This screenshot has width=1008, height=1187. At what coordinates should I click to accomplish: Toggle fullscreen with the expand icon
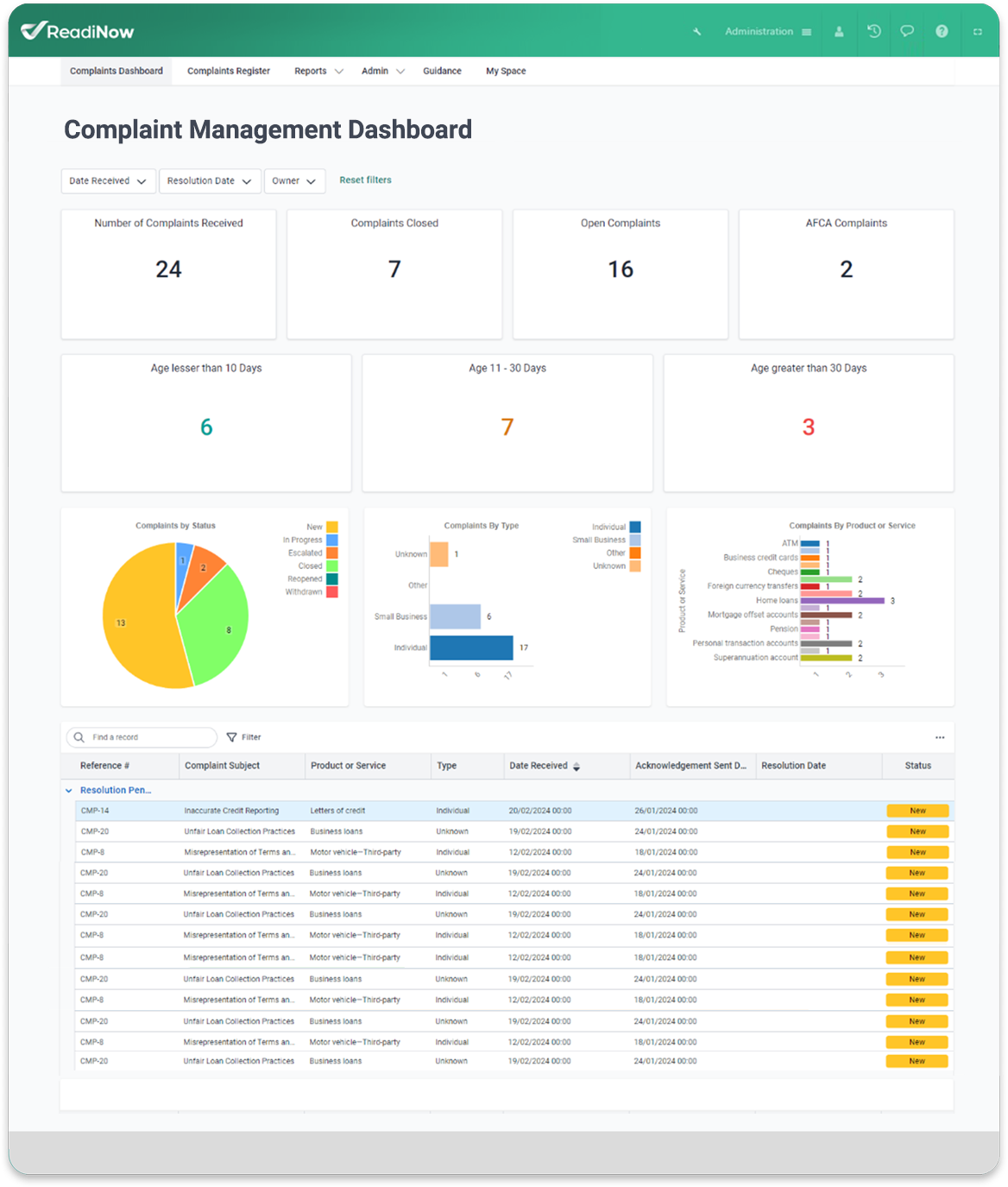click(x=975, y=31)
